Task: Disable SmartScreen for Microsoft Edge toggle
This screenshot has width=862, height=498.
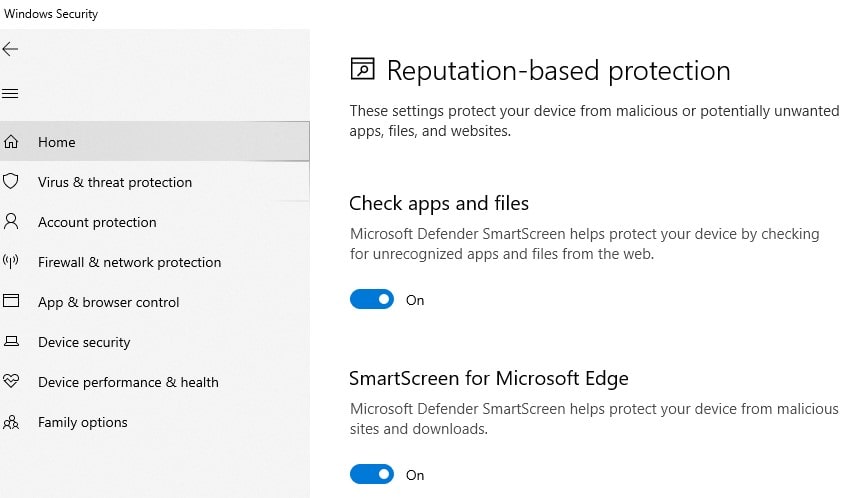Action: [x=372, y=475]
